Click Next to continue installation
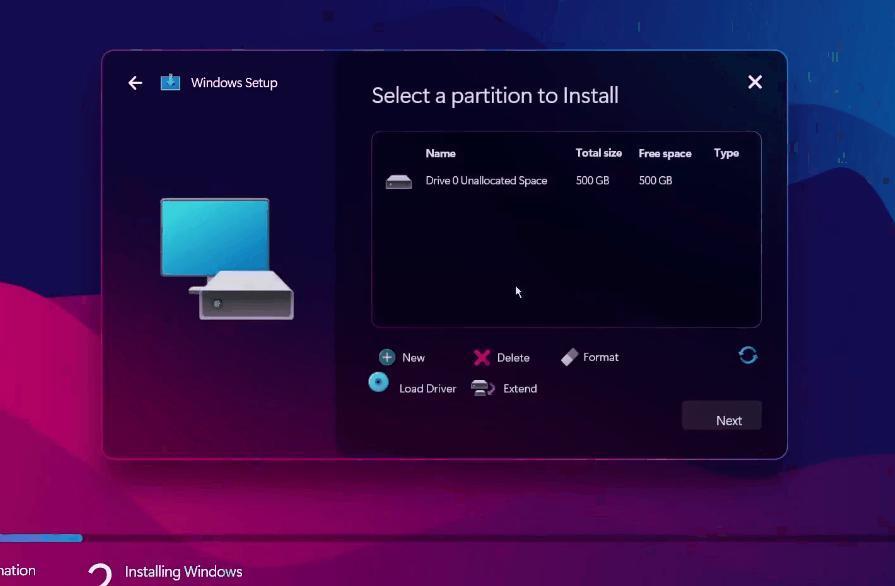This screenshot has height=586, width=895. tap(722, 415)
